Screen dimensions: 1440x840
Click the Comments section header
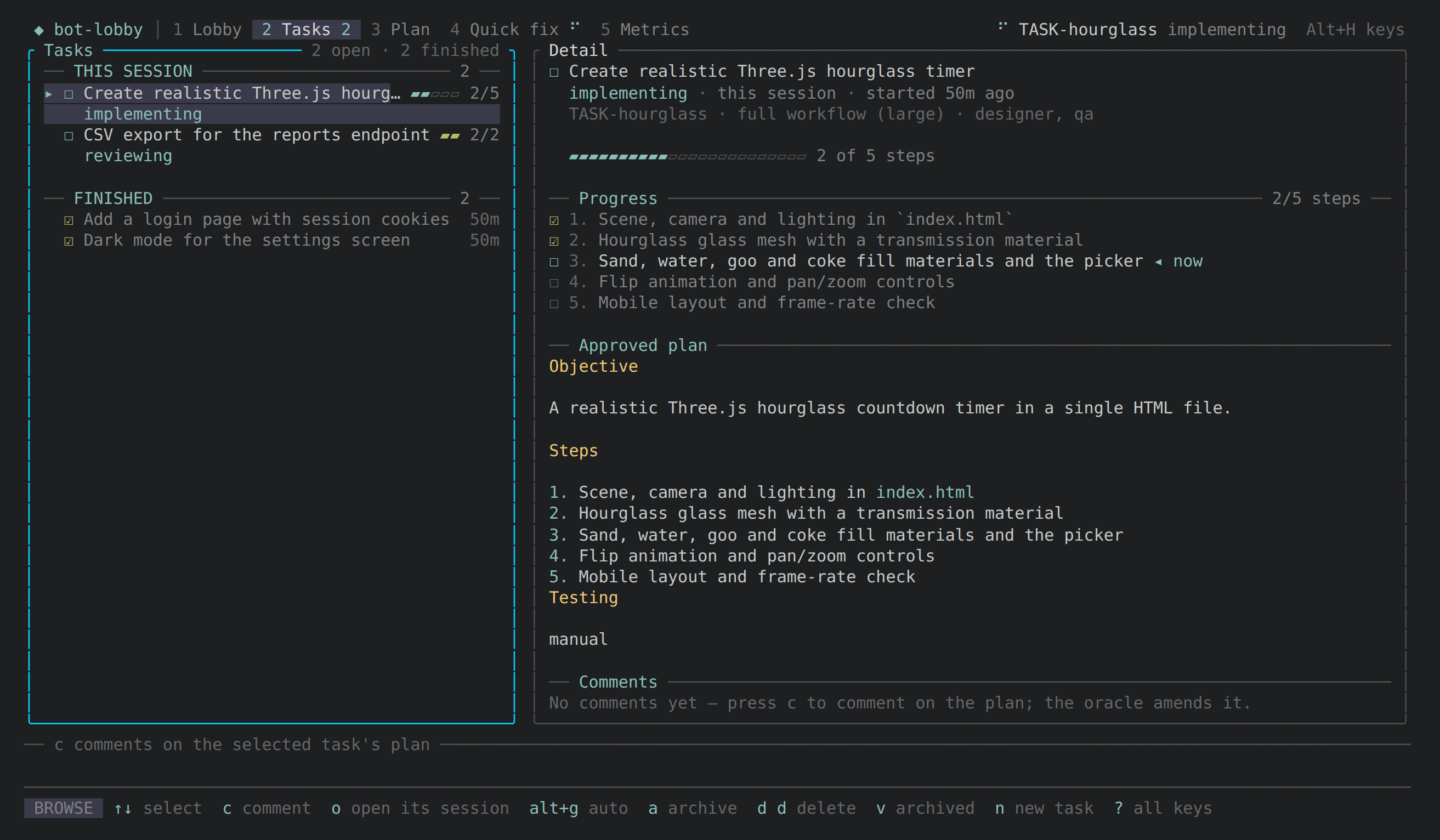pos(617,682)
